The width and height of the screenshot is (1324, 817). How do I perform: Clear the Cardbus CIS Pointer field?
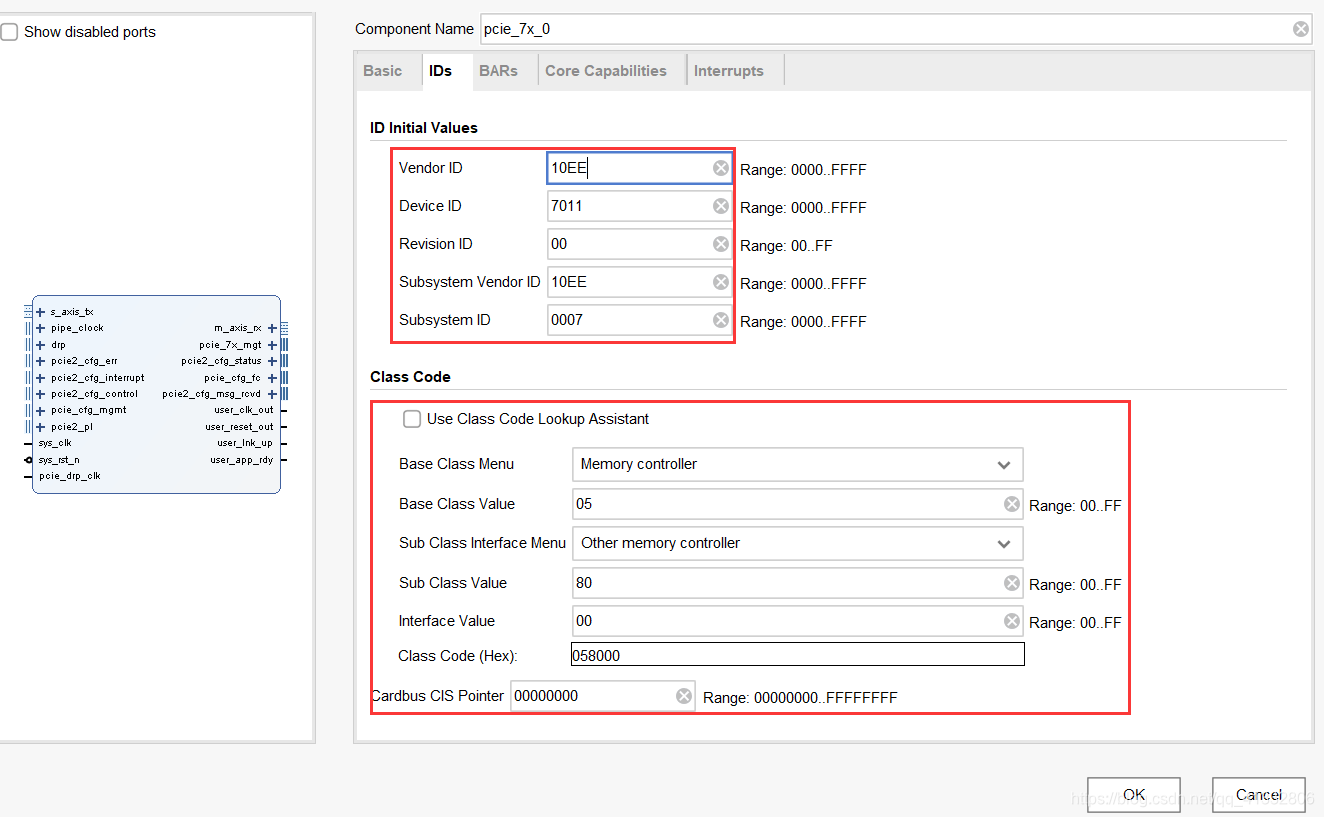[x=684, y=696]
